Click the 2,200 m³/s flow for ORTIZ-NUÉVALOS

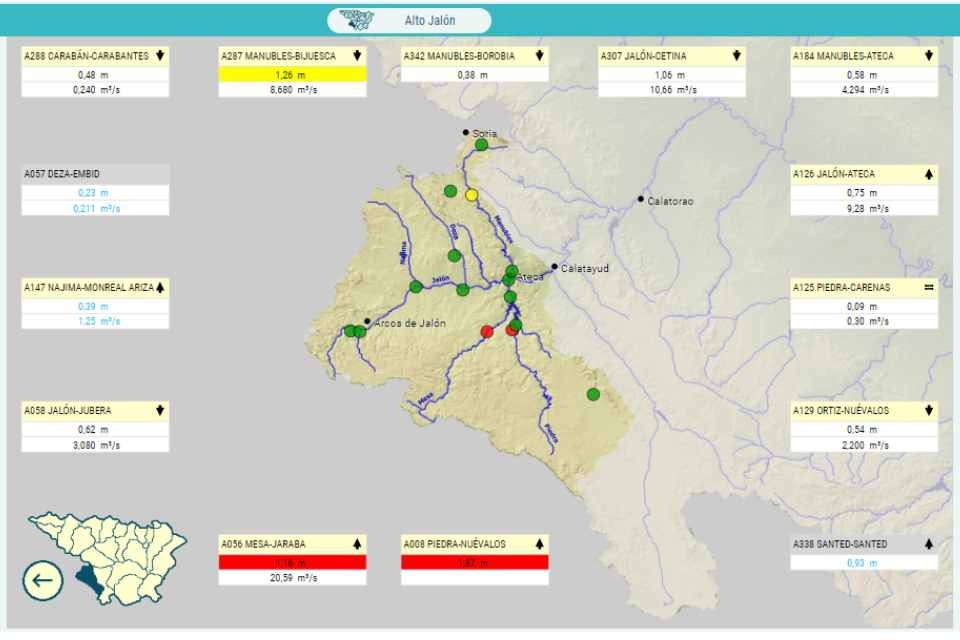[x=865, y=445]
